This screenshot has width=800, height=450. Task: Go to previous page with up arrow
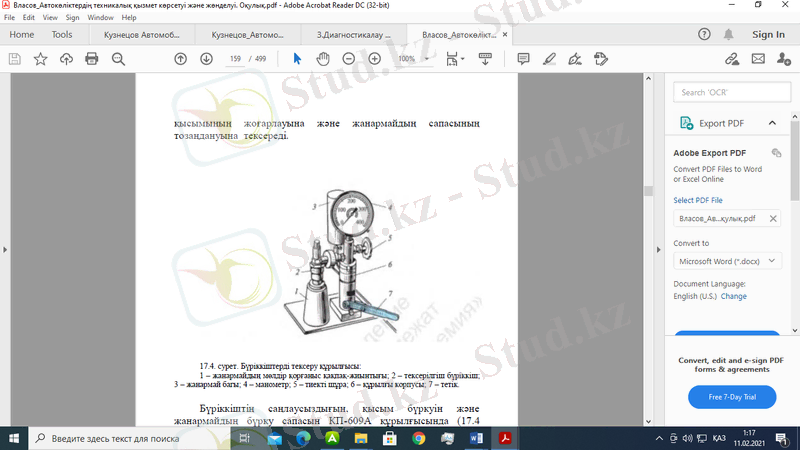click(x=180, y=59)
